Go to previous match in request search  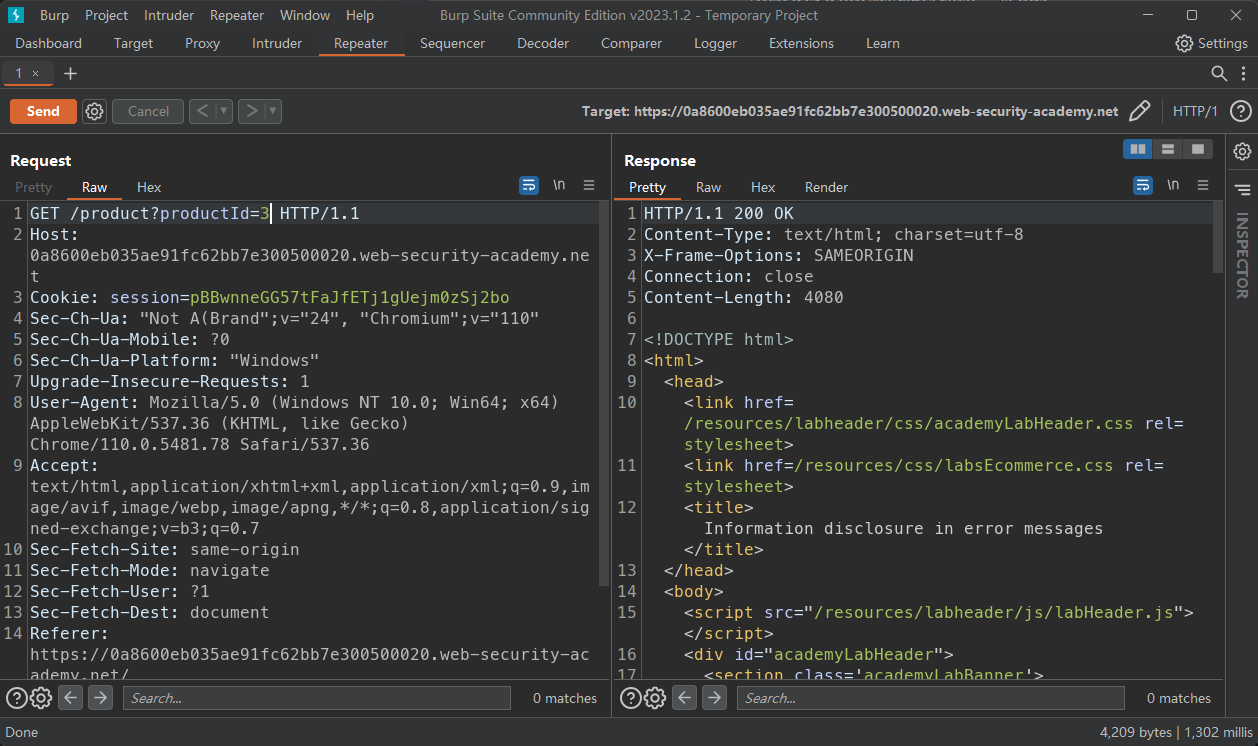pyautogui.click(x=70, y=698)
